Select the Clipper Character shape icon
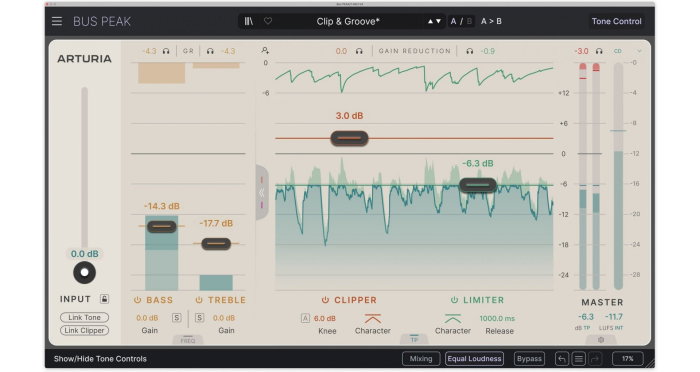This screenshot has height=372, width=700. click(x=372, y=319)
